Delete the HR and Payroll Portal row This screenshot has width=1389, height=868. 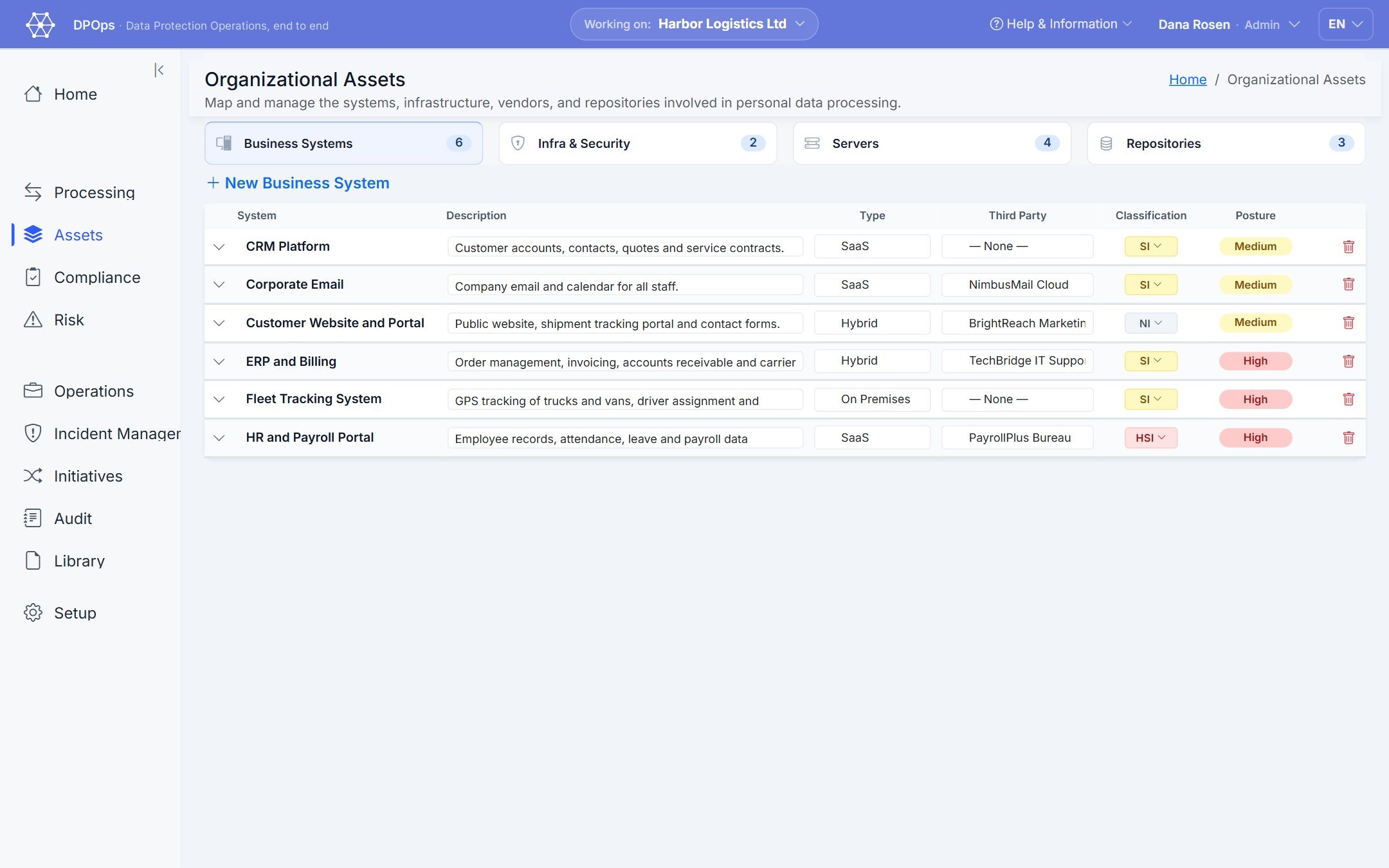click(1348, 437)
